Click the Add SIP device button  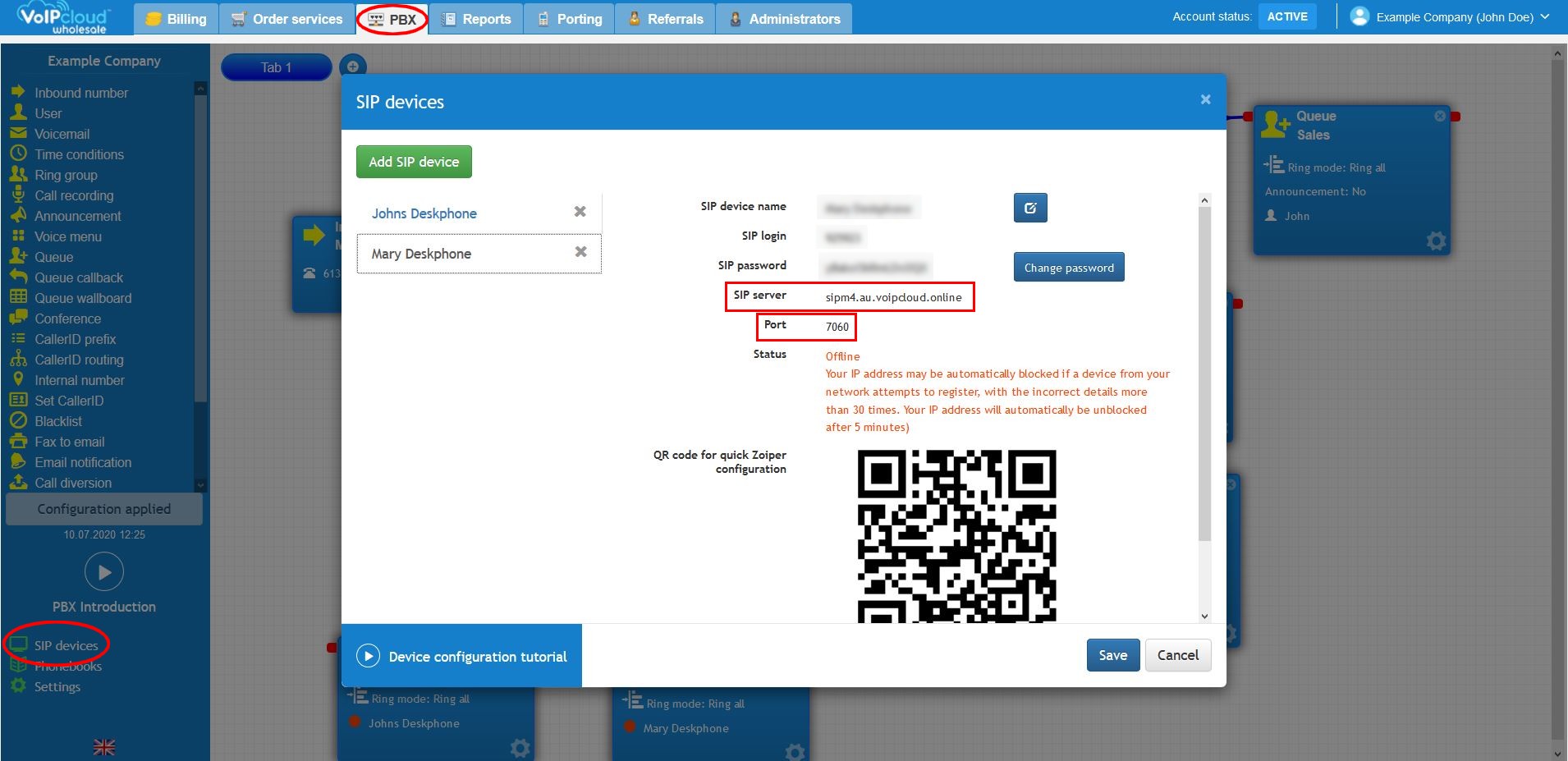[414, 162]
